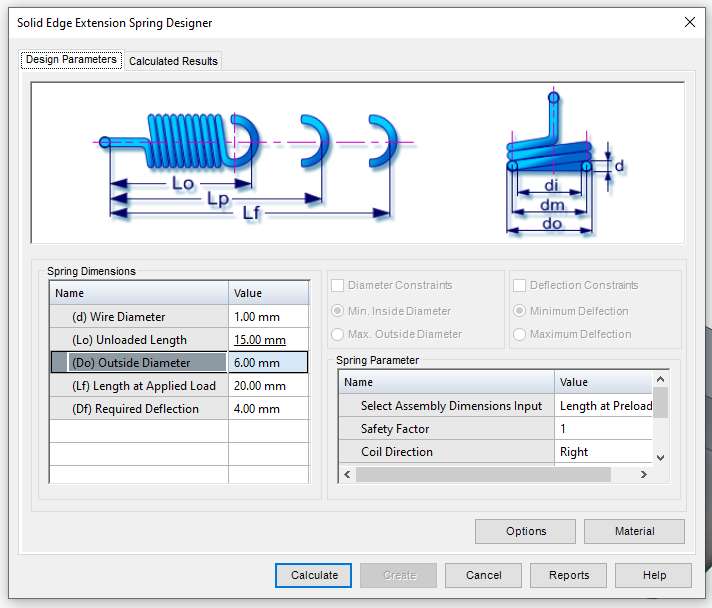The width and height of the screenshot is (712, 608).
Task: Select Min. Inside Diameter radio button
Action: point(337,311)
